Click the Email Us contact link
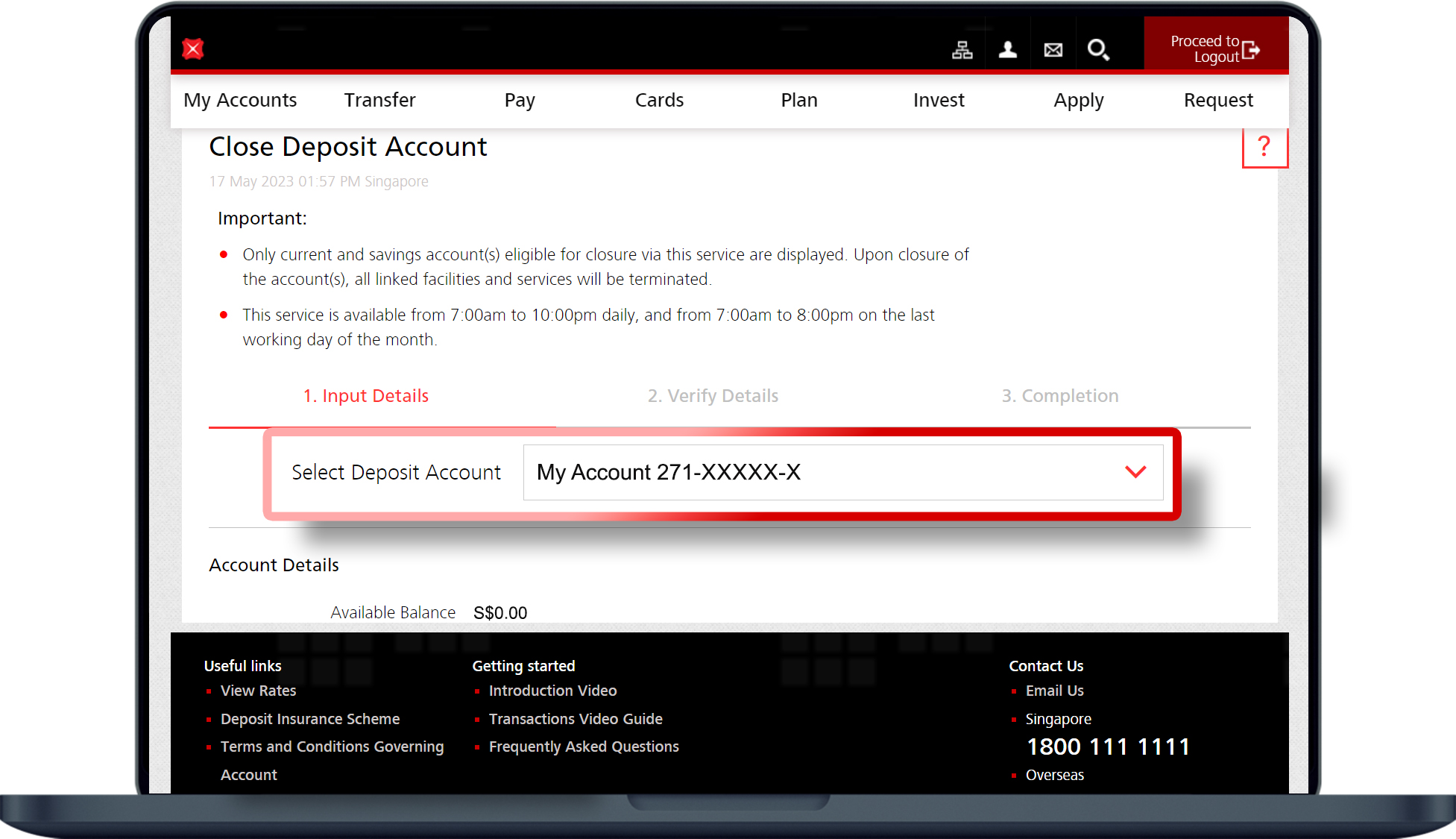 (x=1054, y=691)
